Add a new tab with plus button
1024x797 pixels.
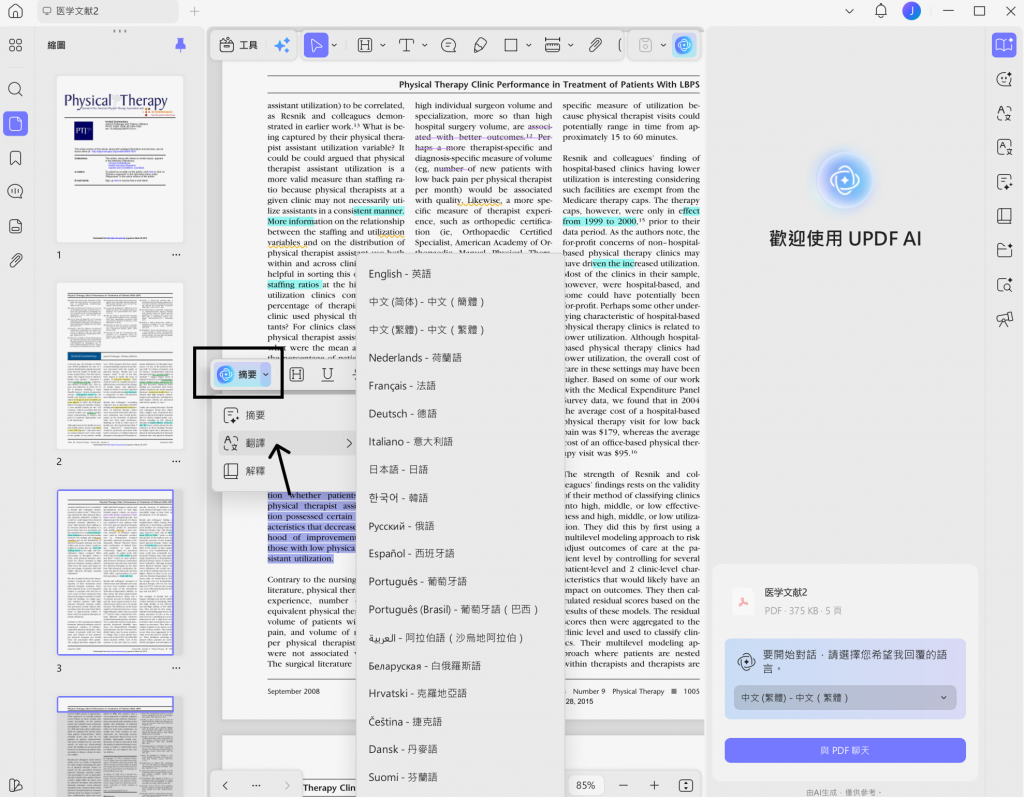point(194,11)
